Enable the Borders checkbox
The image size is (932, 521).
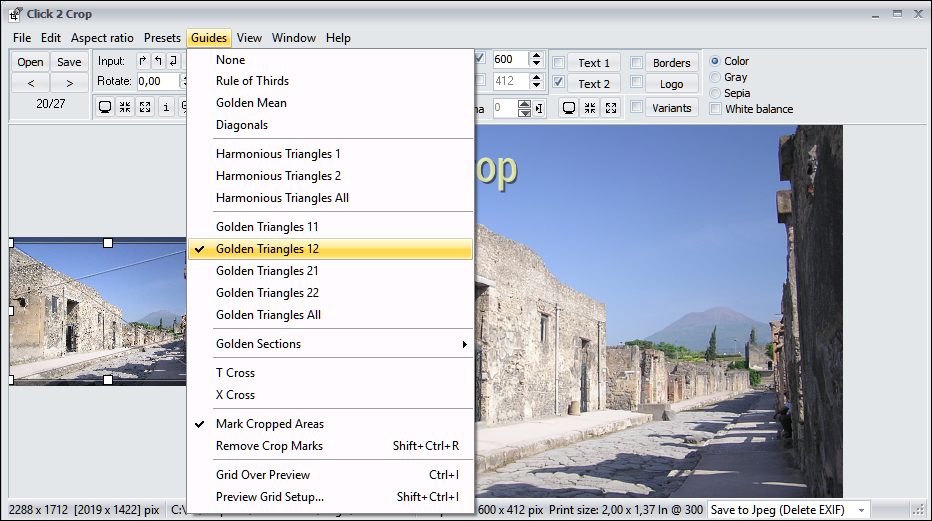637,62
